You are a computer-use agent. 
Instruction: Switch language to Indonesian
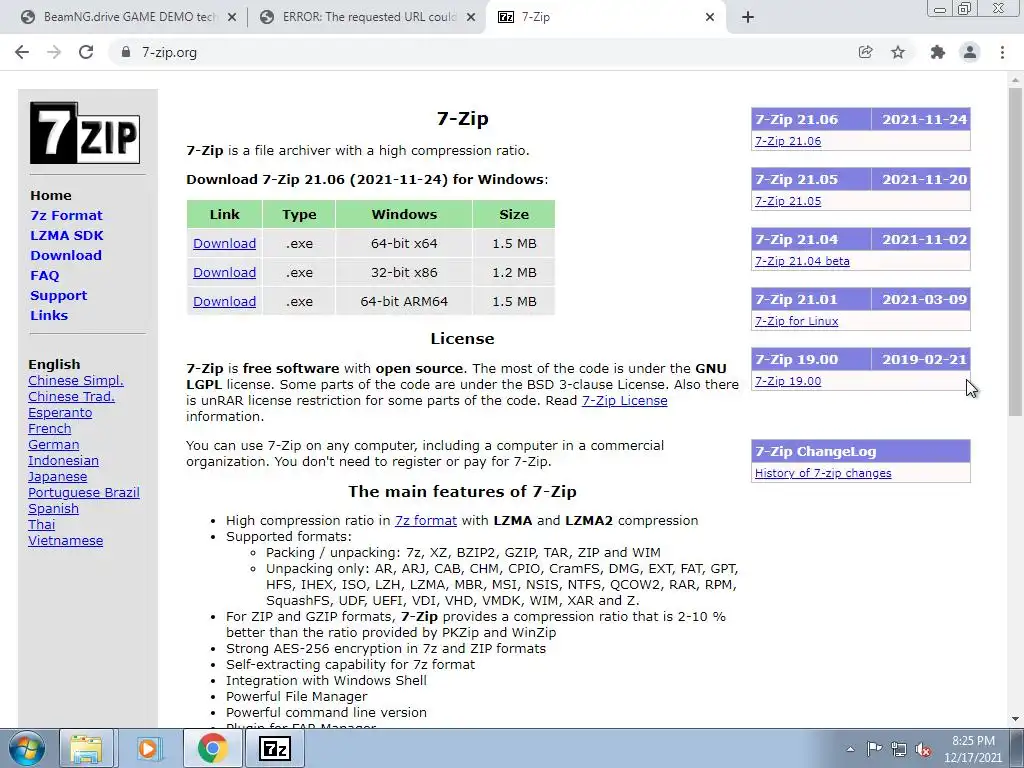tap(63, 460)
